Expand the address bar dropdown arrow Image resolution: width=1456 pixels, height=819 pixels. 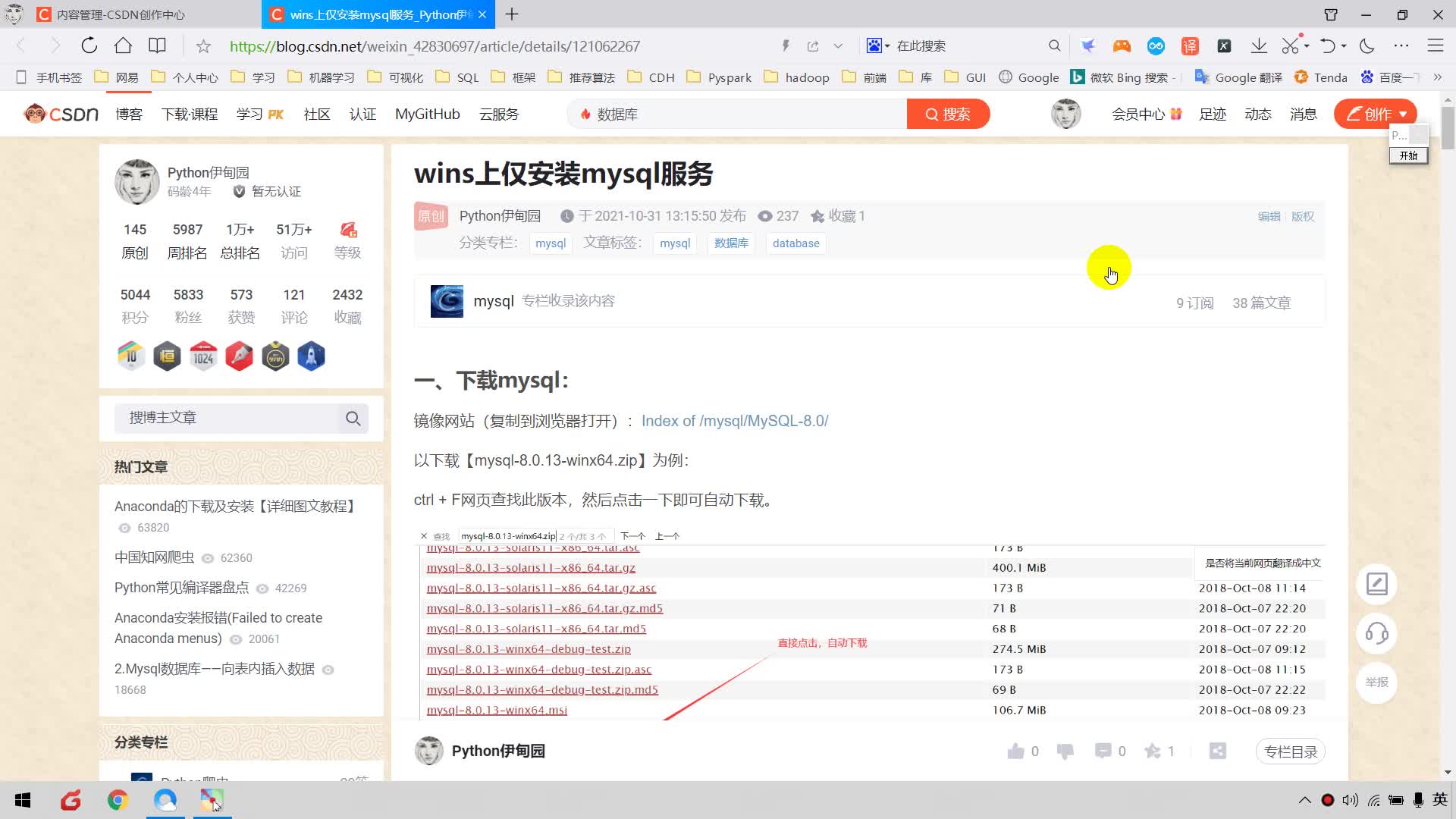pos(838,46)
